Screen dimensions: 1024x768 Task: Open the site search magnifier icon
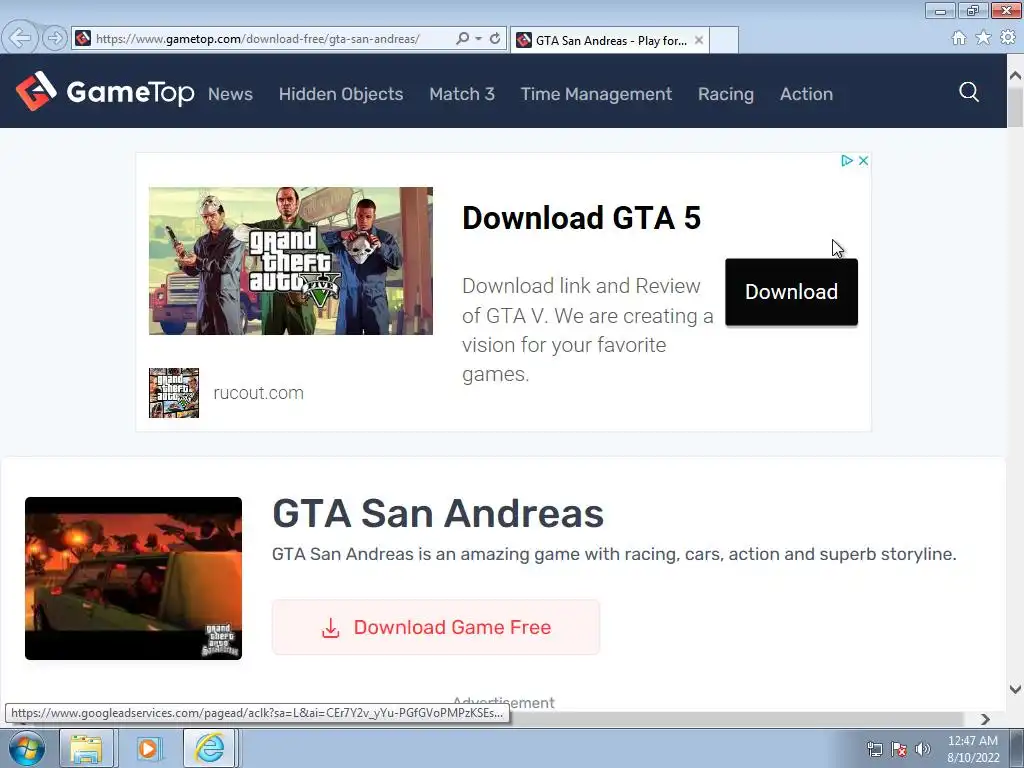968,92
